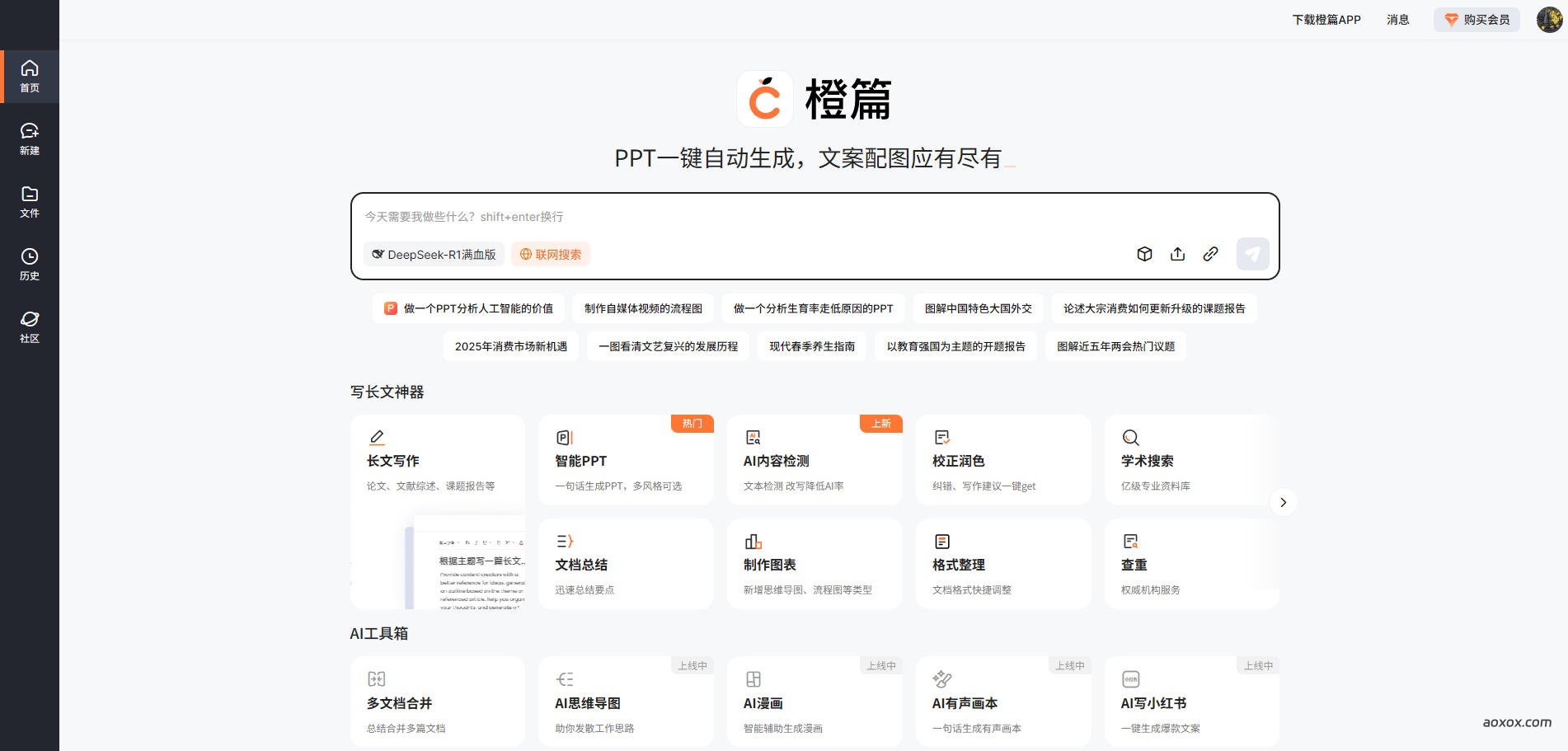Open the AI内容检测 tool
The image size is (1568, 751).
pos(815,459)
